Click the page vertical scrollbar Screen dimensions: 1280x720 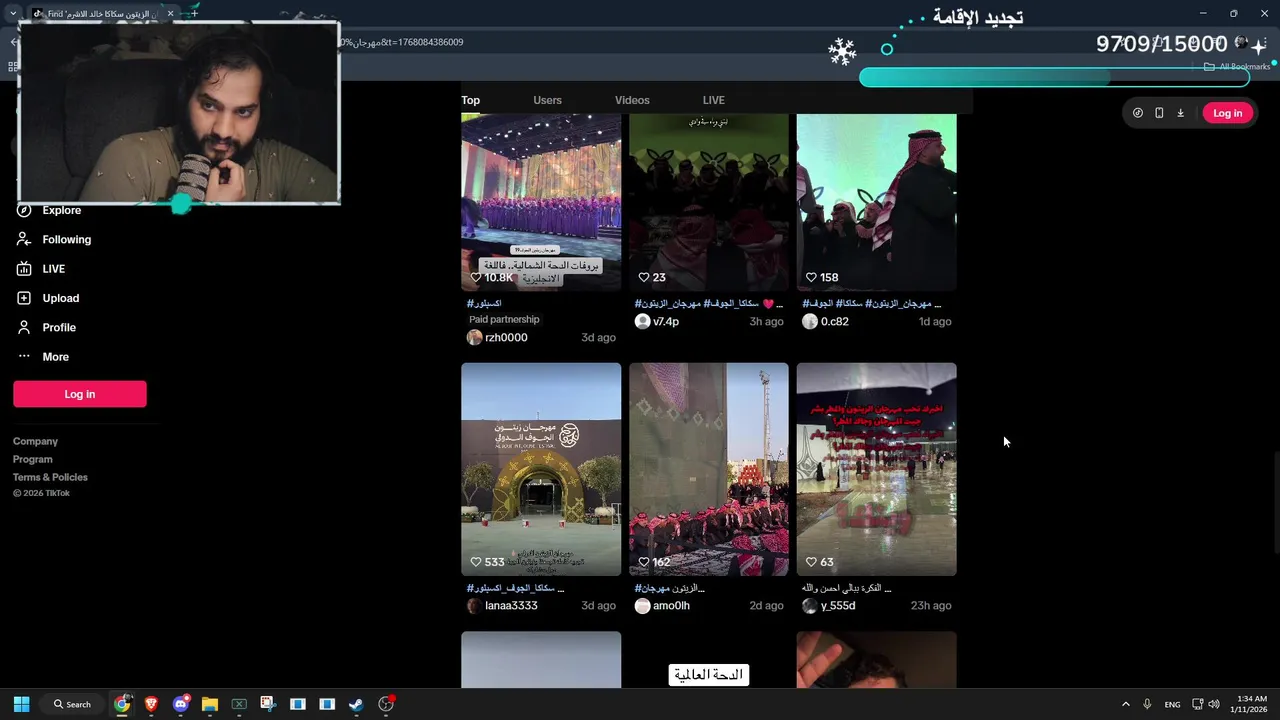click(x=1275, y=500)
